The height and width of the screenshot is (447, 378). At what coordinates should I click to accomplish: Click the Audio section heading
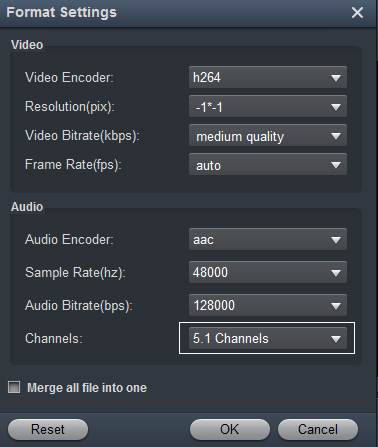tap(27, 207)
